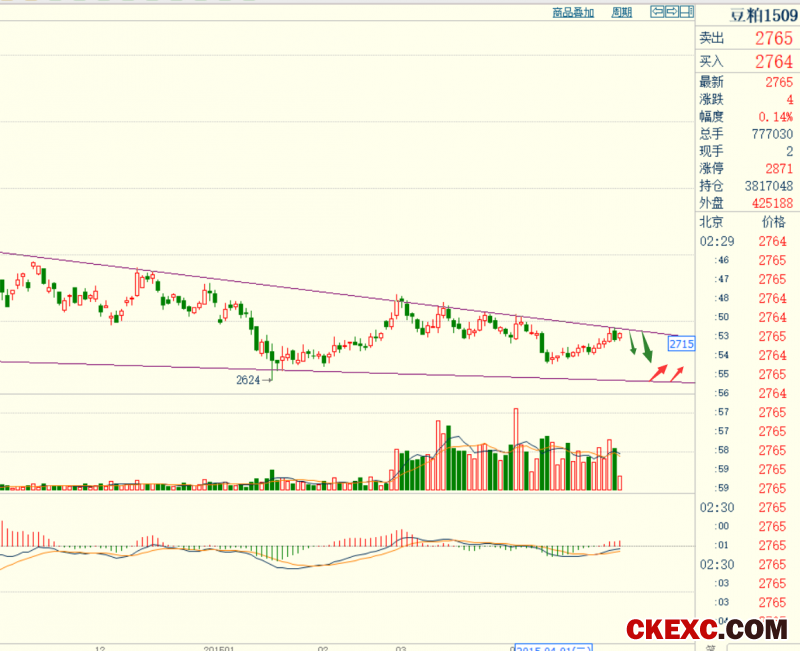Click the 卖出 sell price 2765
Image resolution: width=800 pixels, height=651 pixels.
tap(773, 39)
